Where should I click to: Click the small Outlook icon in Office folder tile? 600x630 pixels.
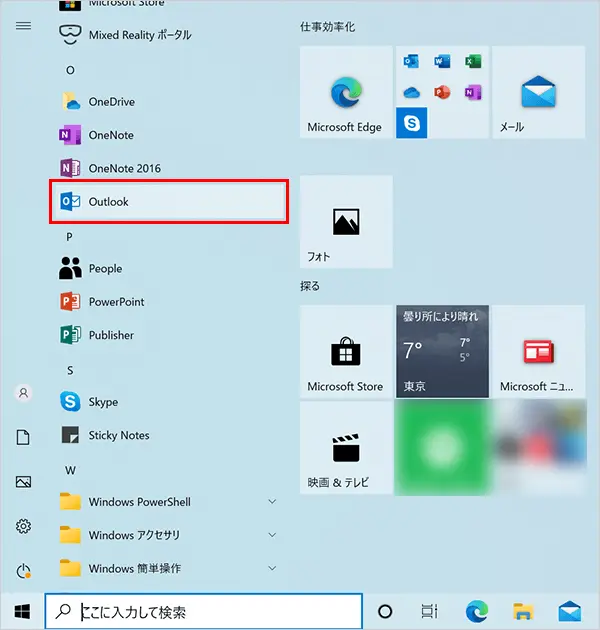point(411,61)
